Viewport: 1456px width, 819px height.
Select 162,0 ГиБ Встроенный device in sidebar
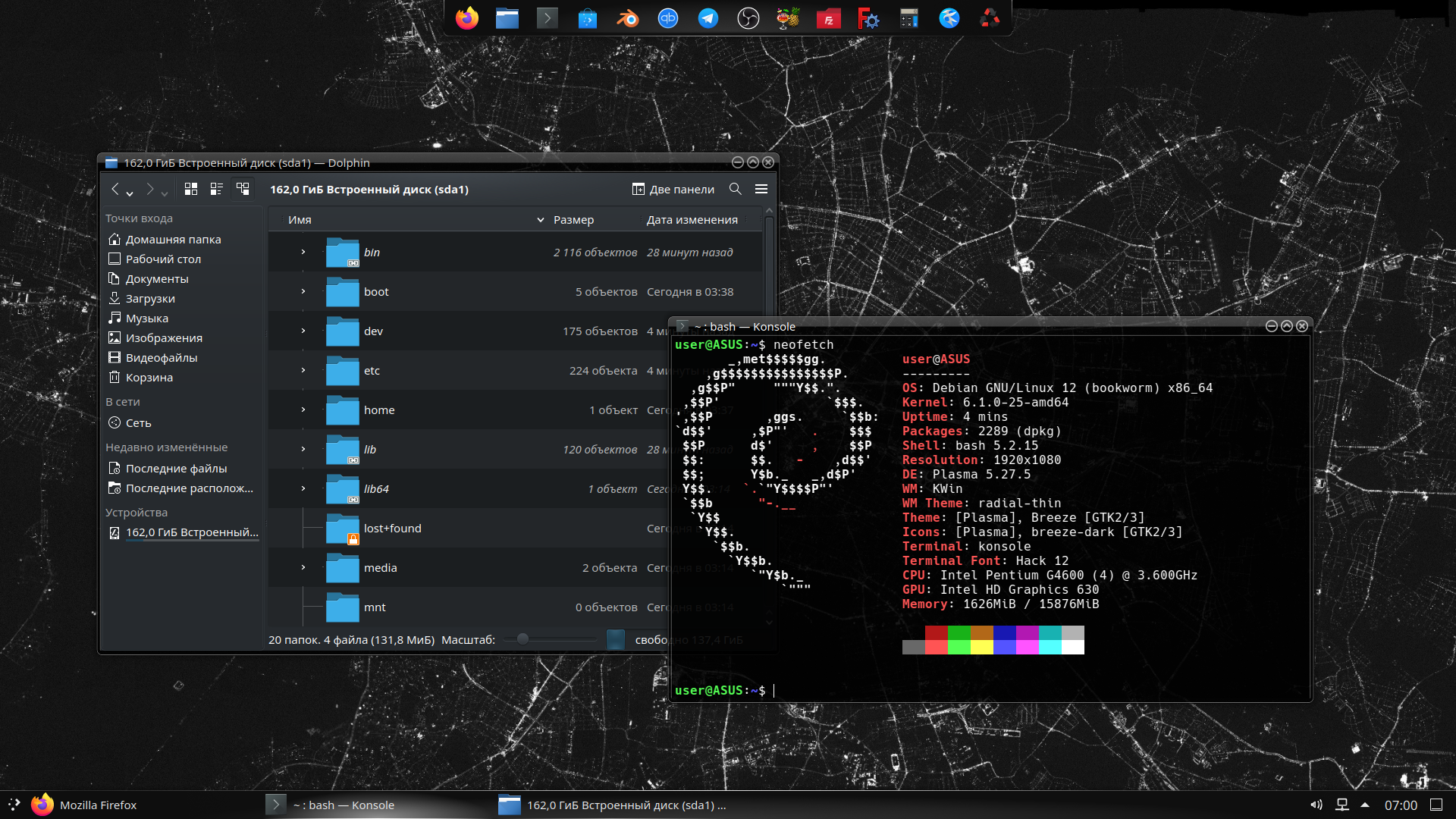click(x=182, y=532)
